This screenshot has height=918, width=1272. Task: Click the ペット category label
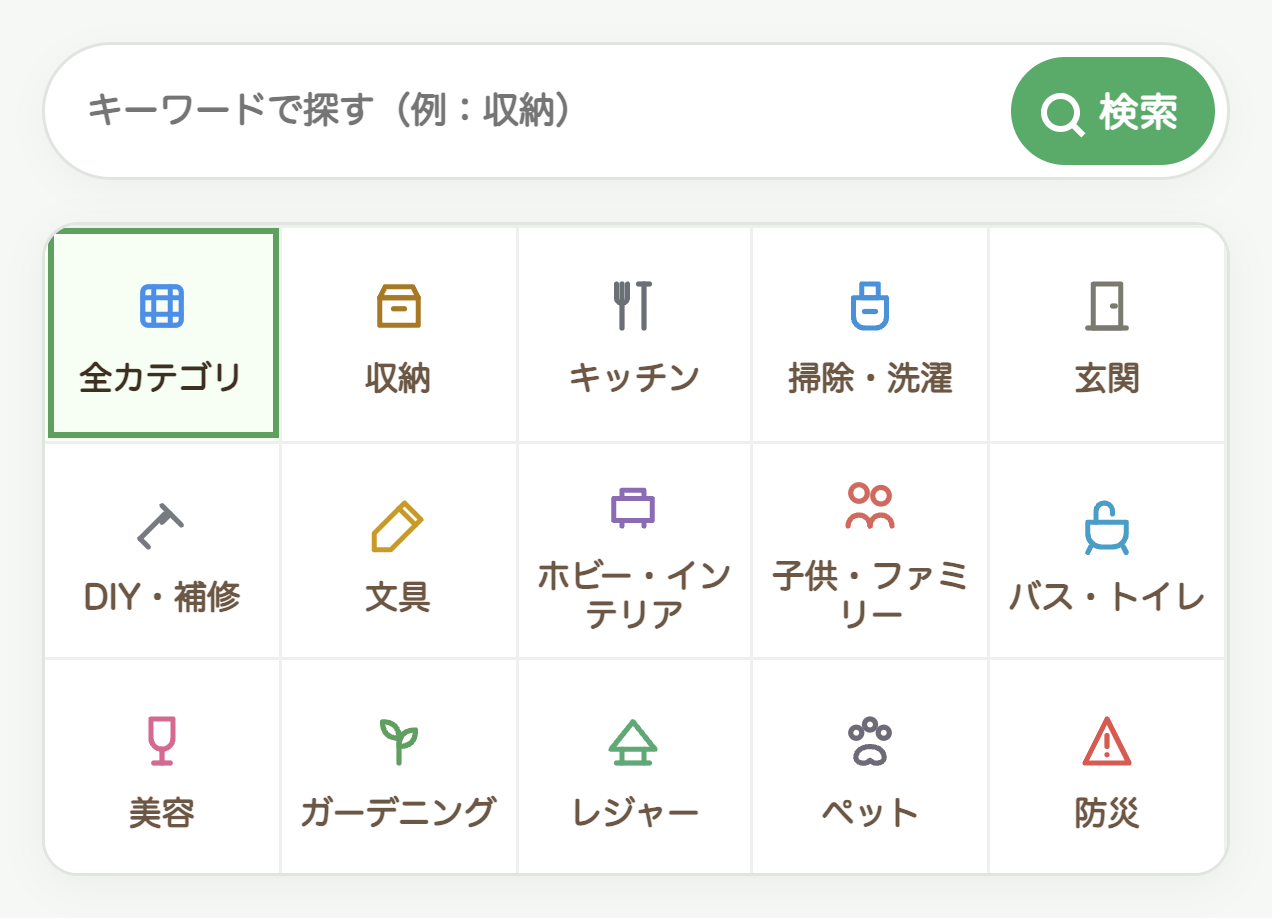tap(870, 813)
